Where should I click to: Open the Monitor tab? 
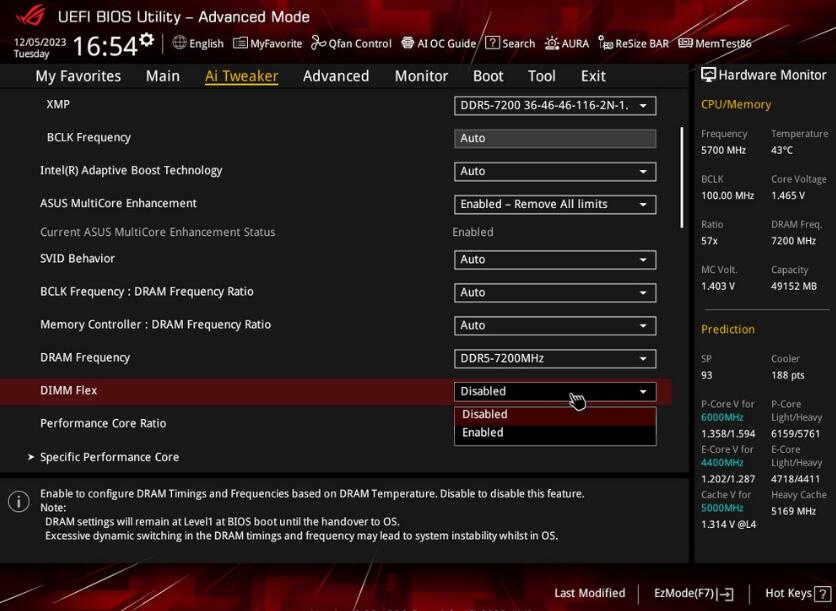(421, 76)
